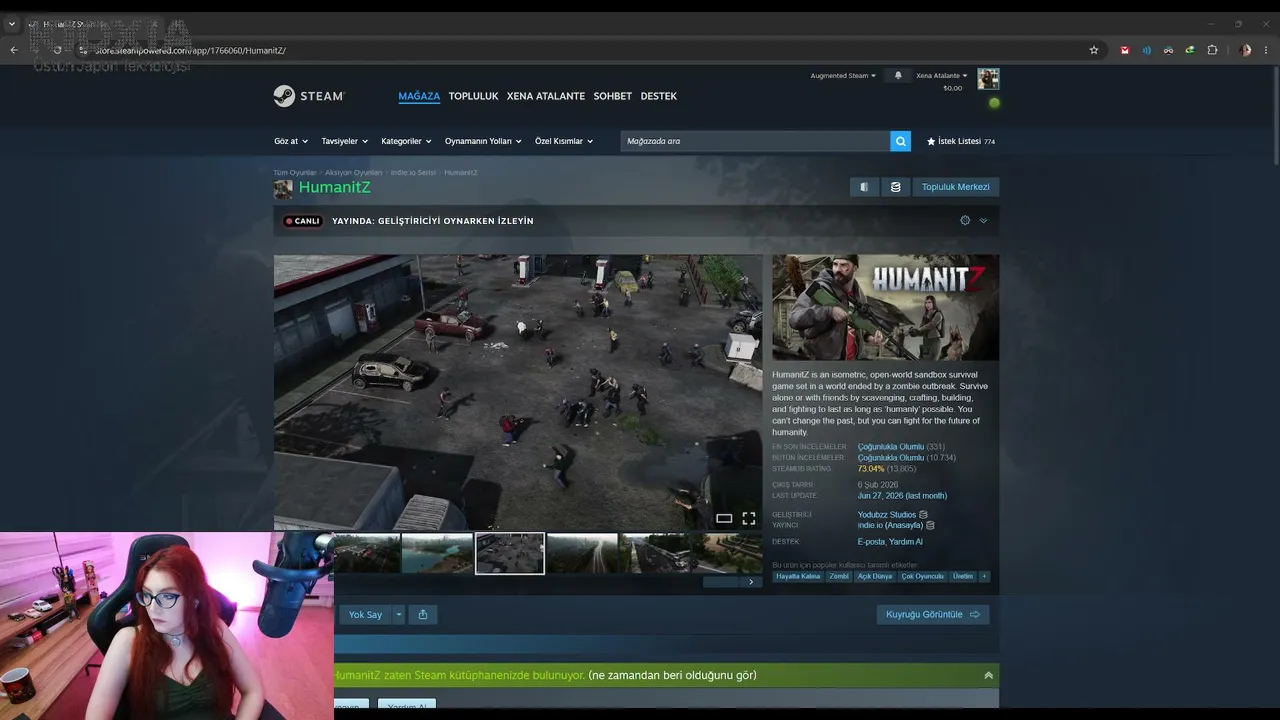Open the MAĞAZA tab

point(419,96)
